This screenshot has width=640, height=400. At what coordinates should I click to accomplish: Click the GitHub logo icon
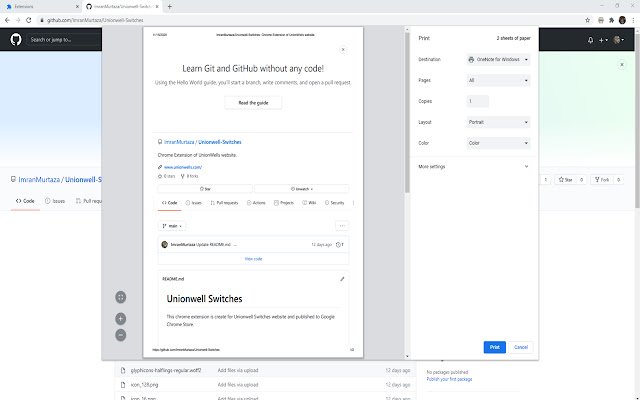coord(16,40)
